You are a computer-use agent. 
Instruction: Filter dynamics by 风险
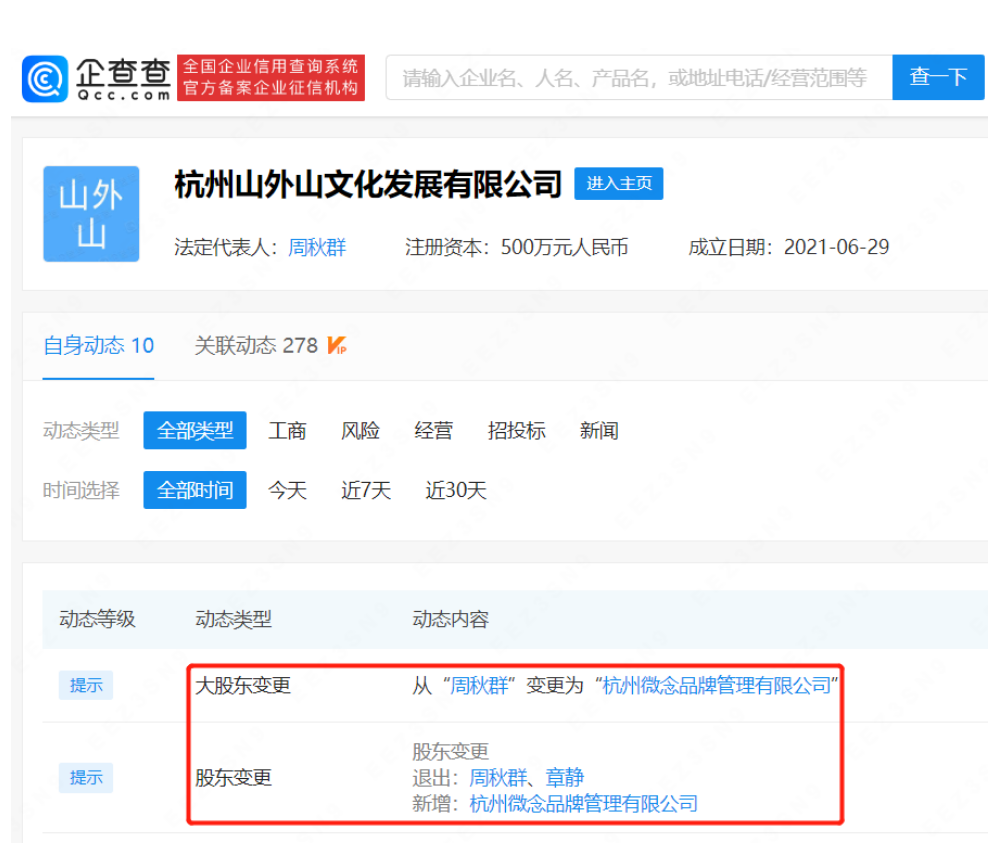[360, 431]
